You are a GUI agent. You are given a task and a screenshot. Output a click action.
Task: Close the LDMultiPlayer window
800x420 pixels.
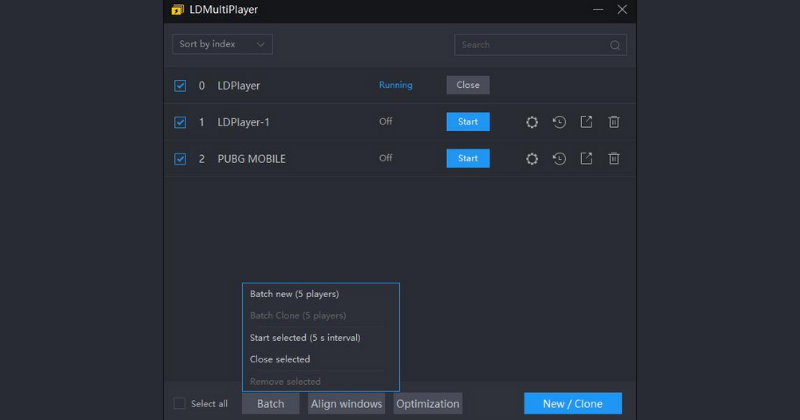coord(622,10)
